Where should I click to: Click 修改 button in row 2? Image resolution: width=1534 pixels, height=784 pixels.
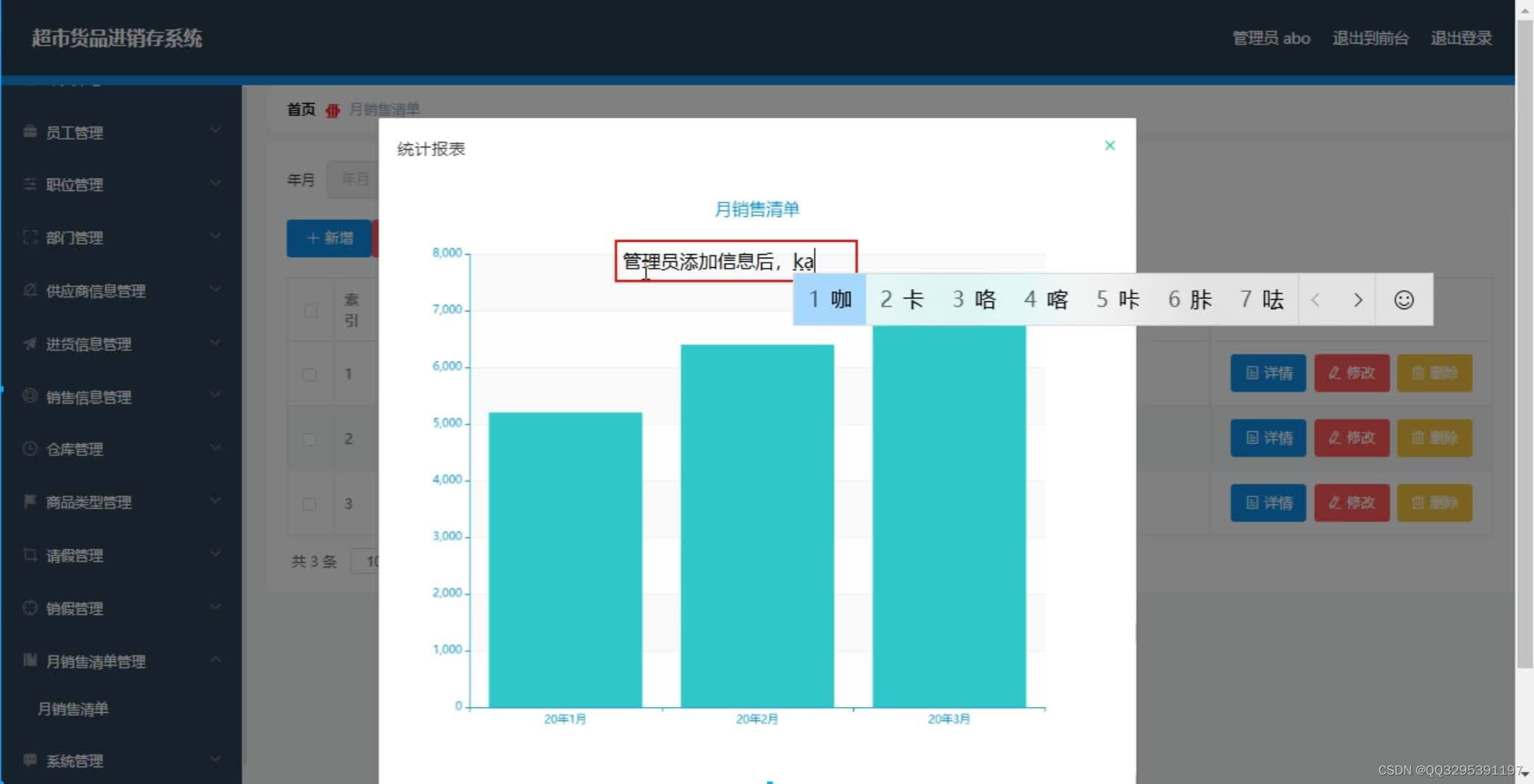[x=1352, y=438]
